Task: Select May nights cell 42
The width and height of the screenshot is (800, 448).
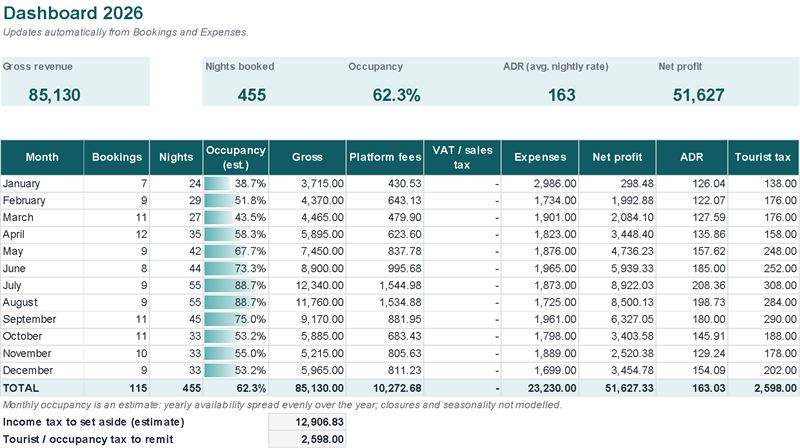Action: [177, 252]
